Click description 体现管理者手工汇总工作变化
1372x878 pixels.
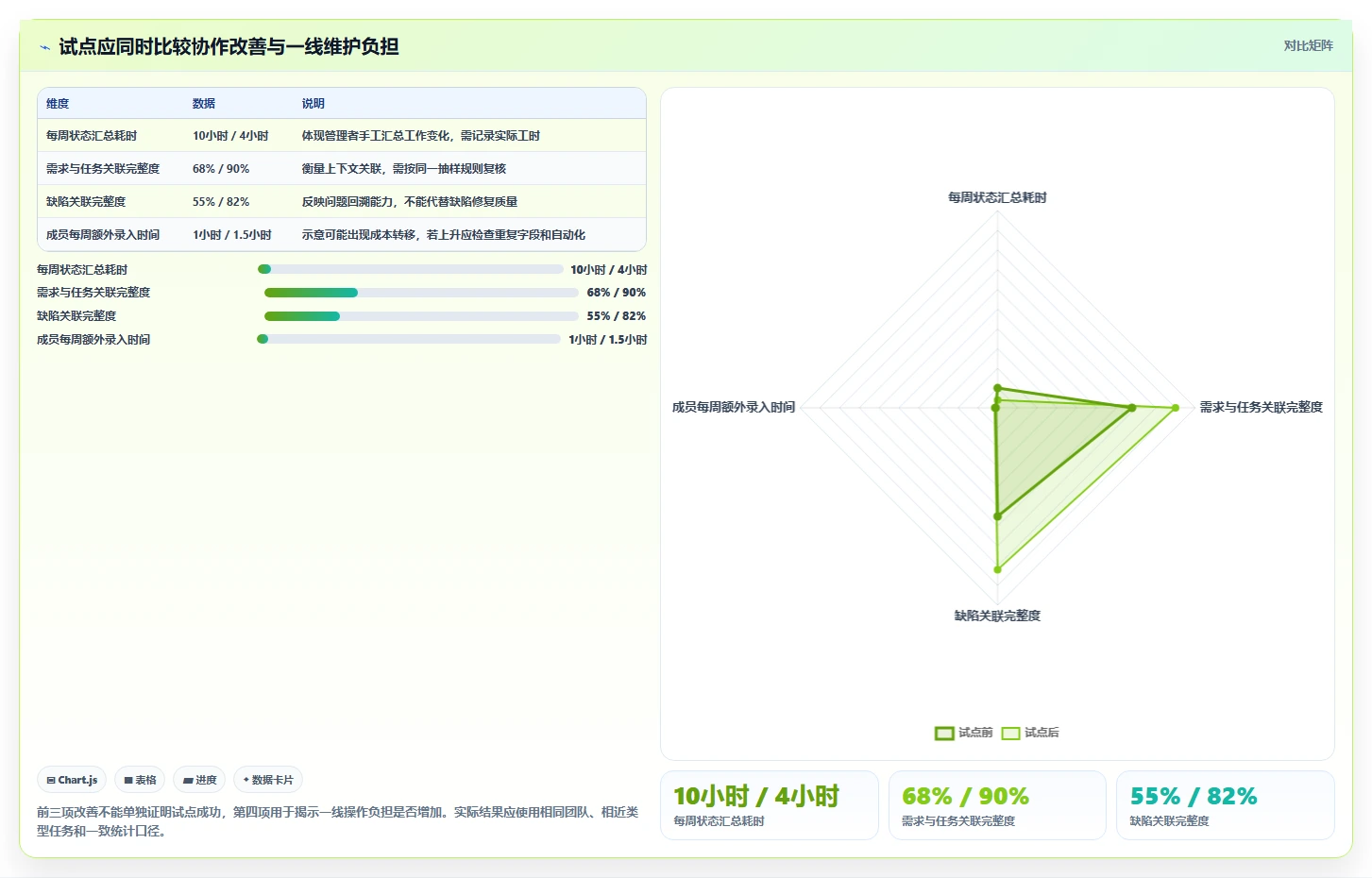(421, 136)
